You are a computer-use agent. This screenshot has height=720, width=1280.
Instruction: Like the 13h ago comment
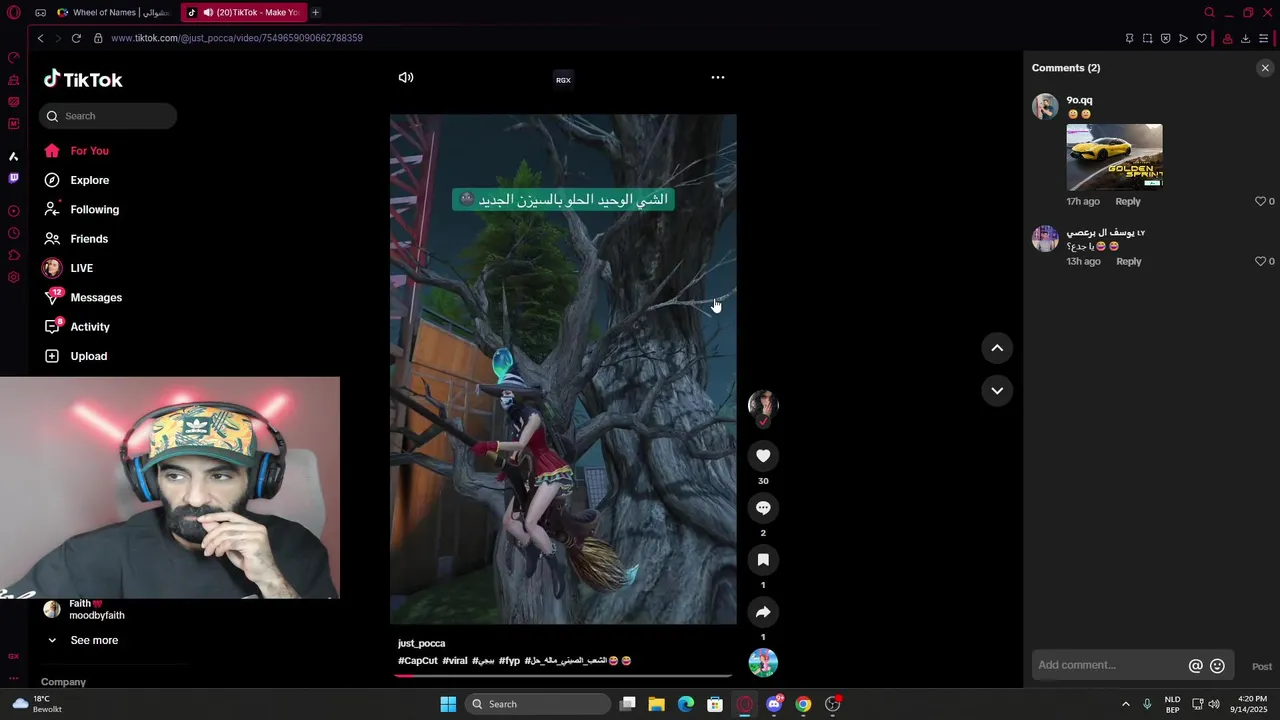pos(1260,261)
